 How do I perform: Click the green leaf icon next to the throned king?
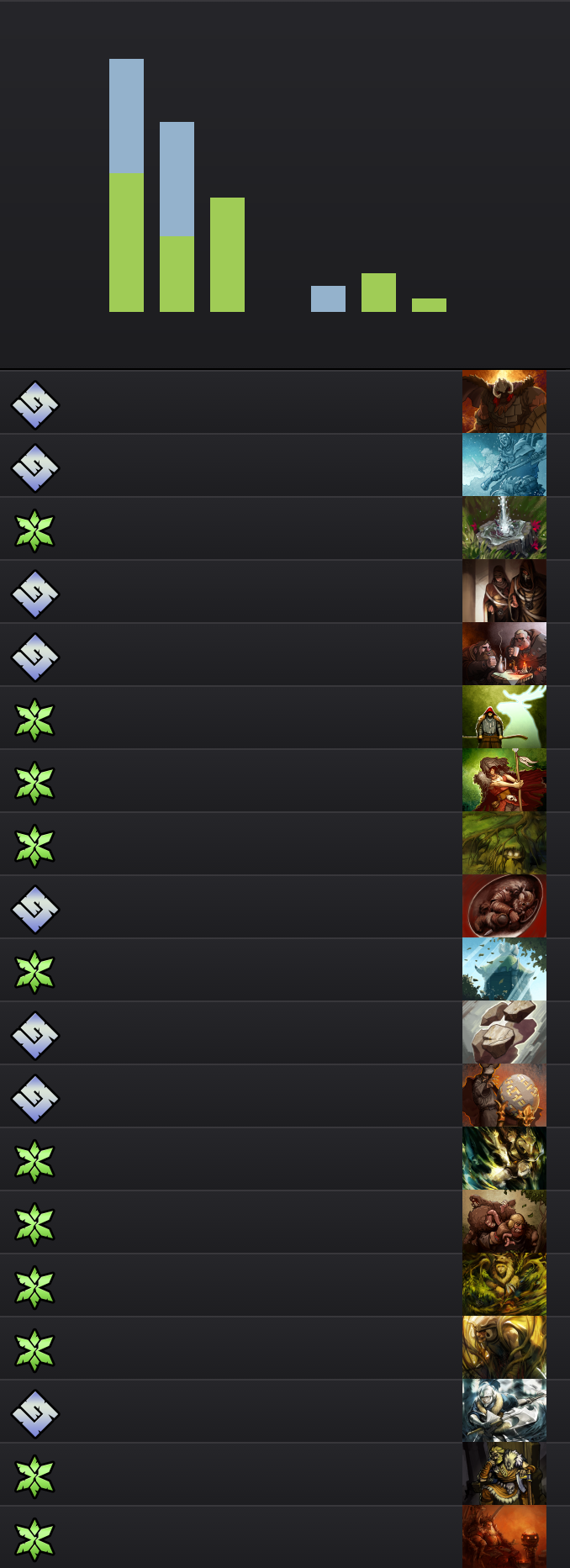tap(34, 1476)
